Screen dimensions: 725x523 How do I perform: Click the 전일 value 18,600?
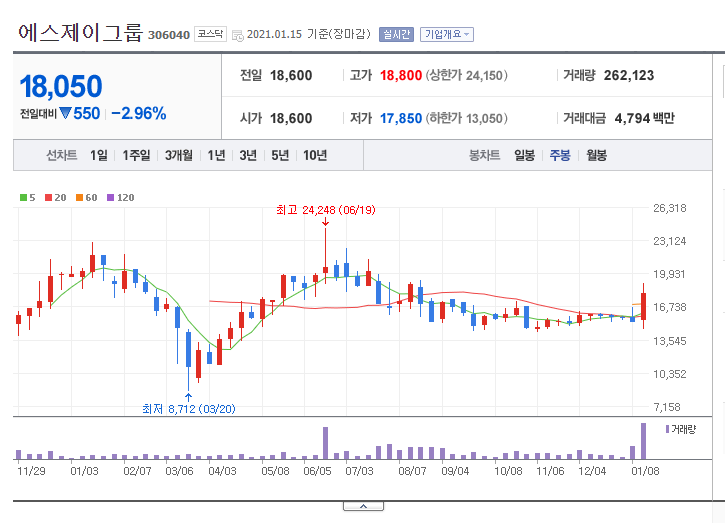click(x=291, y=75)
